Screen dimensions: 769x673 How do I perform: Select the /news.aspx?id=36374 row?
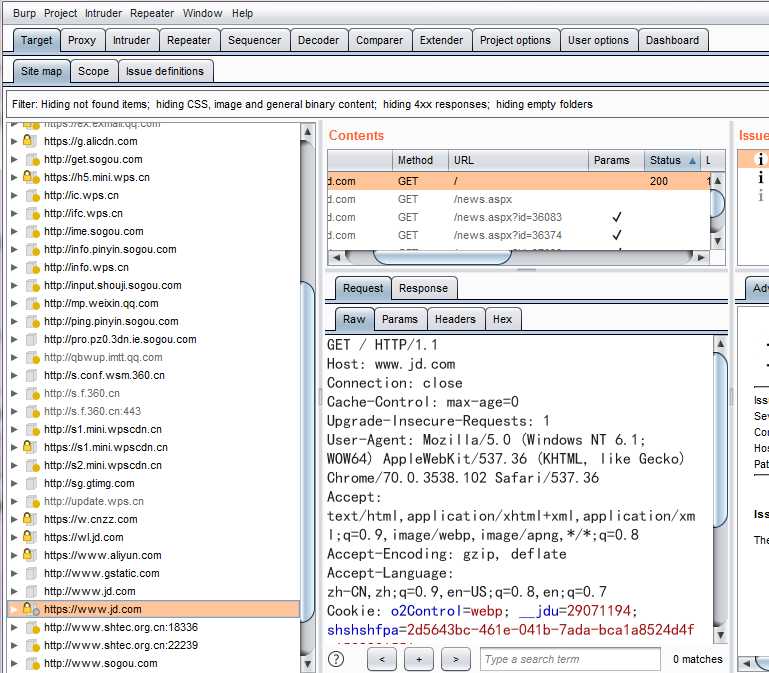(519, 235)
